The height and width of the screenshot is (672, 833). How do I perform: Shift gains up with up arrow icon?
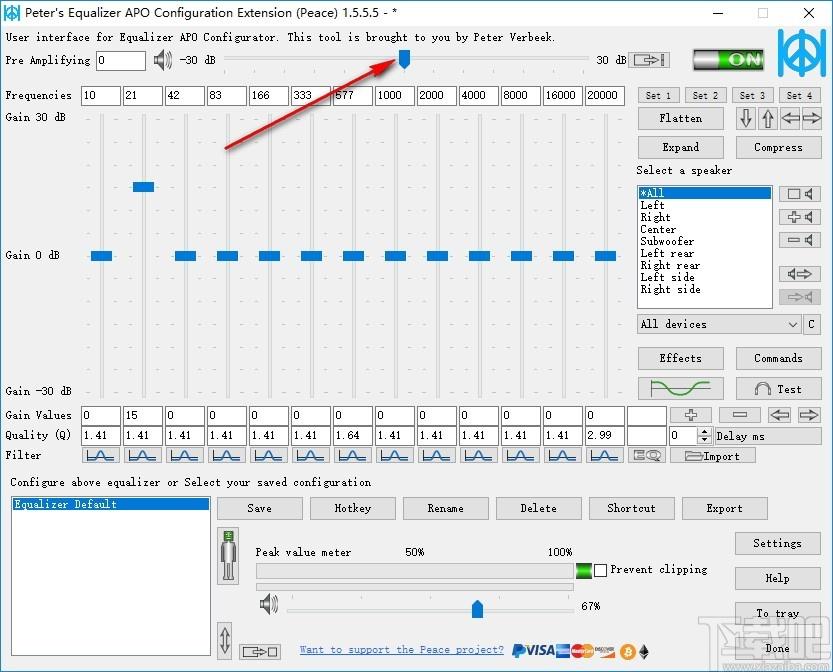(x=768, y=118)
